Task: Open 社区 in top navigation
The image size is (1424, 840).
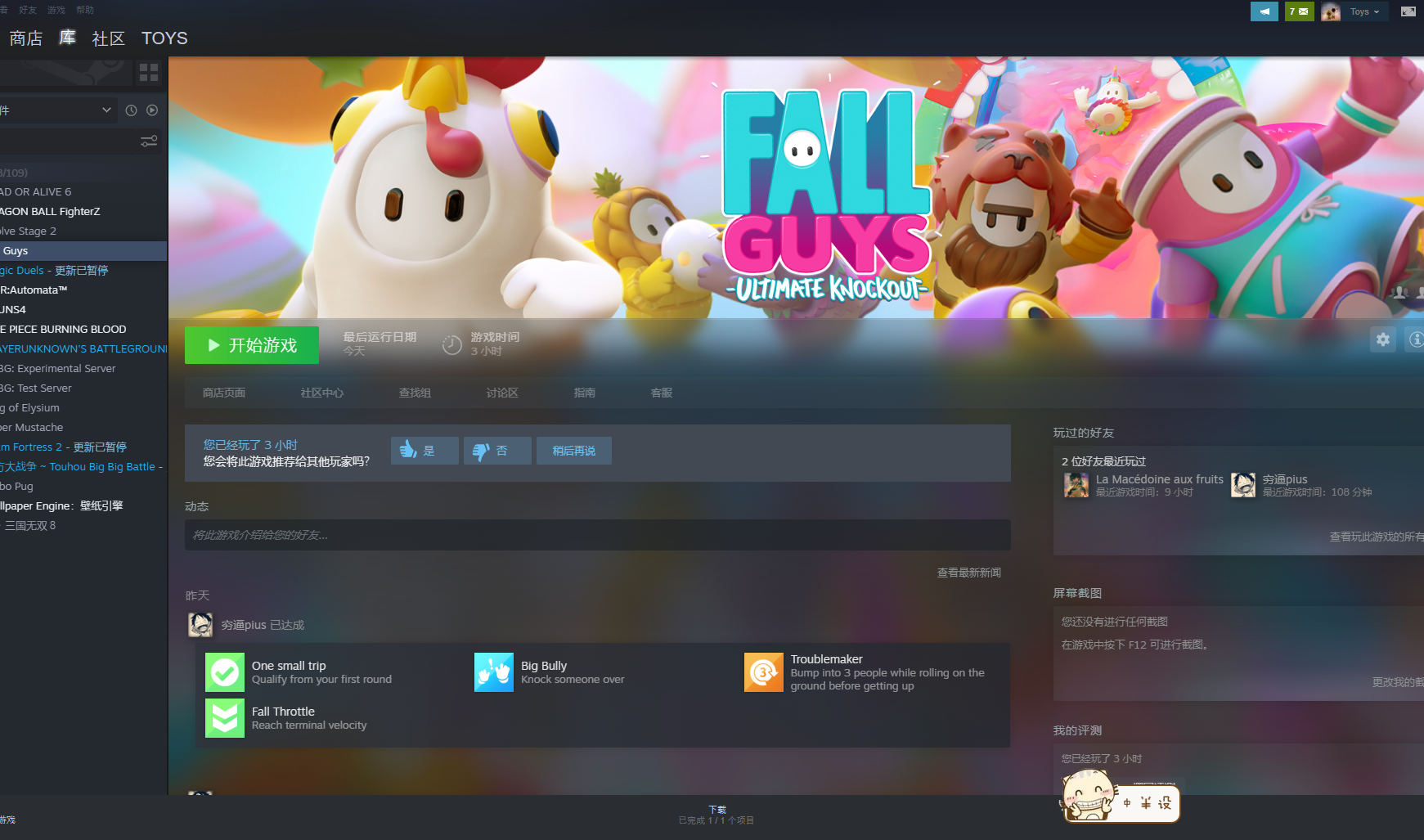Action: pyautogui.click(x=109, y=38)
